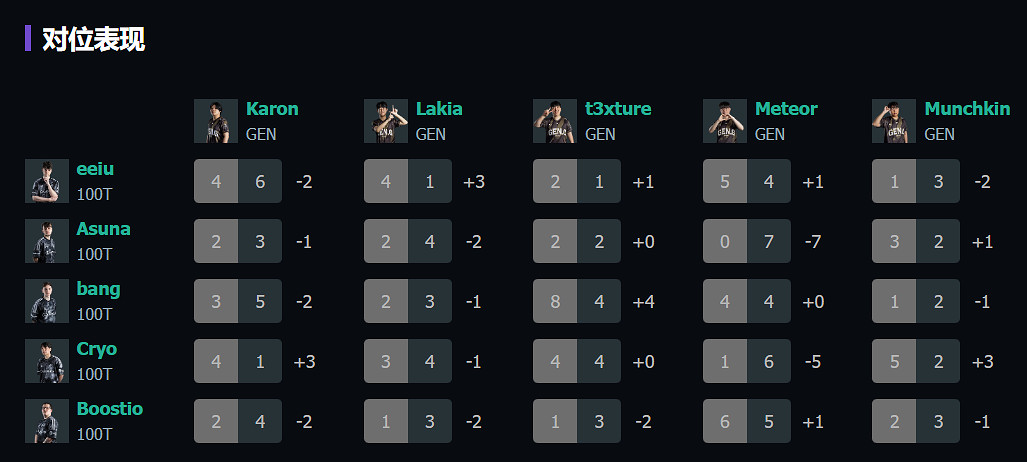Open the Boostio player name link
Screen dimensions: 1027x462
tap(109, 409)
